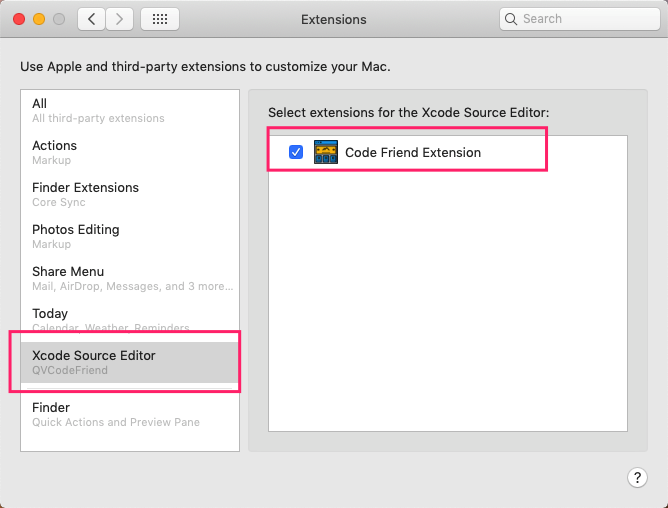
Task: Click the QVCodeFriend subtitle text
Action: 70,370
